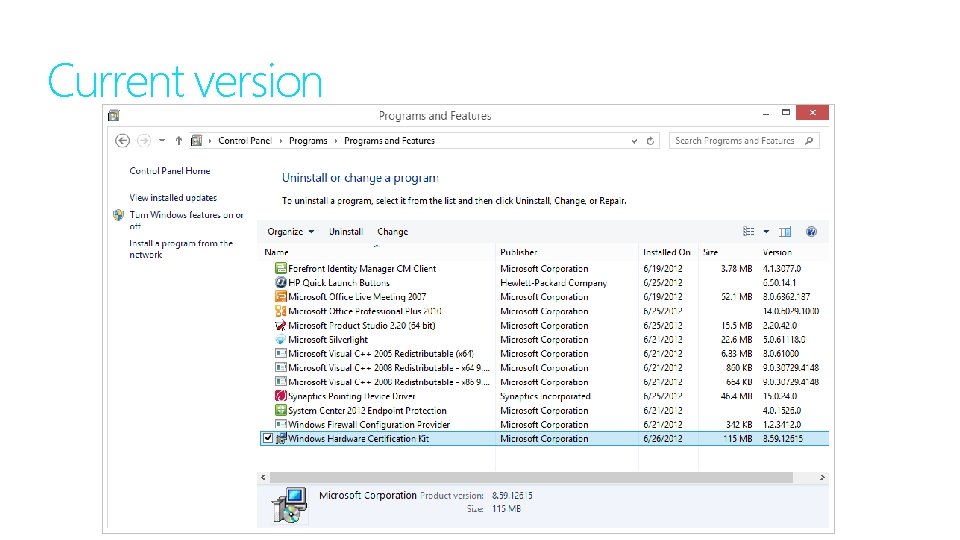The width and height of the screenshot is (960, 540).
Task: Go back with the Back arrow
Action: (x=122, y=141)
